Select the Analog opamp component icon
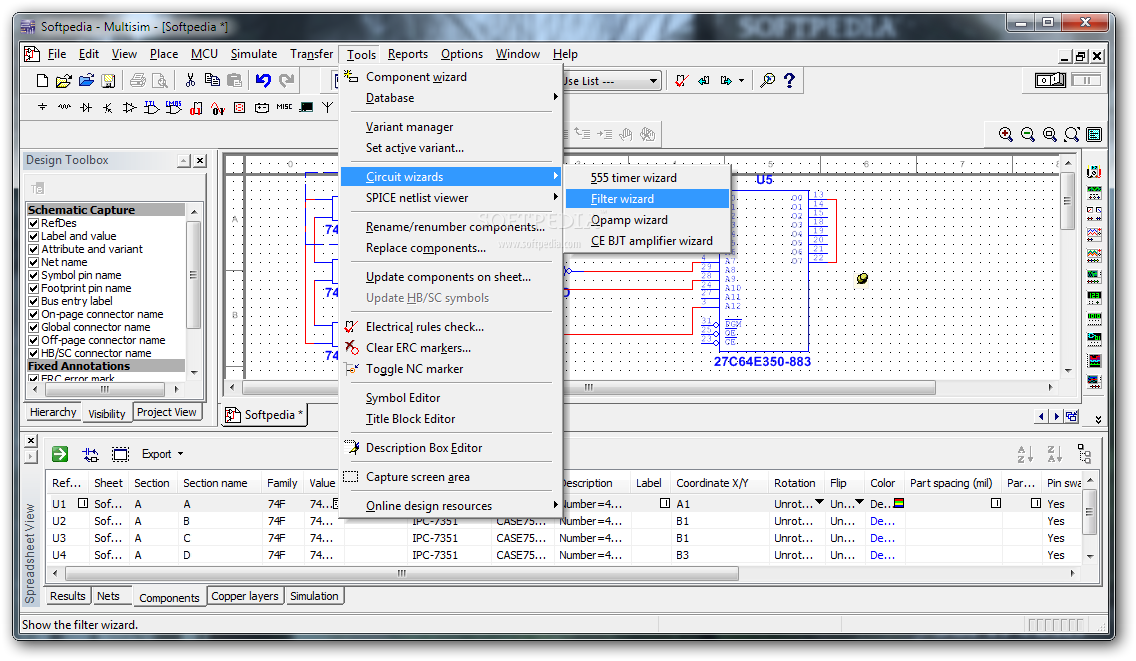This screenshot has width=1136, height=661. 130,107
